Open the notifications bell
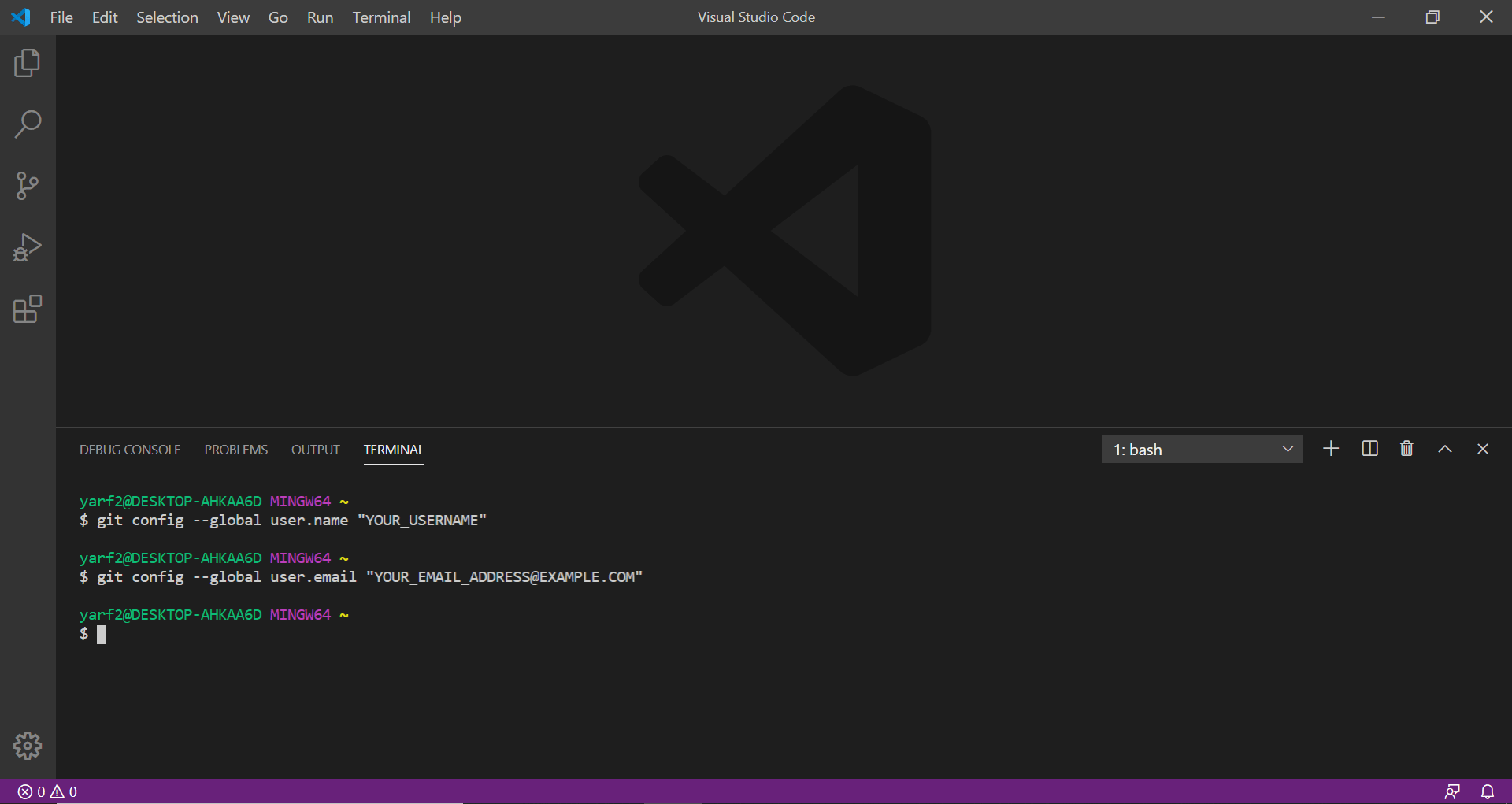The width and height of the screenshot is (1512, 804). (1488, 791)
